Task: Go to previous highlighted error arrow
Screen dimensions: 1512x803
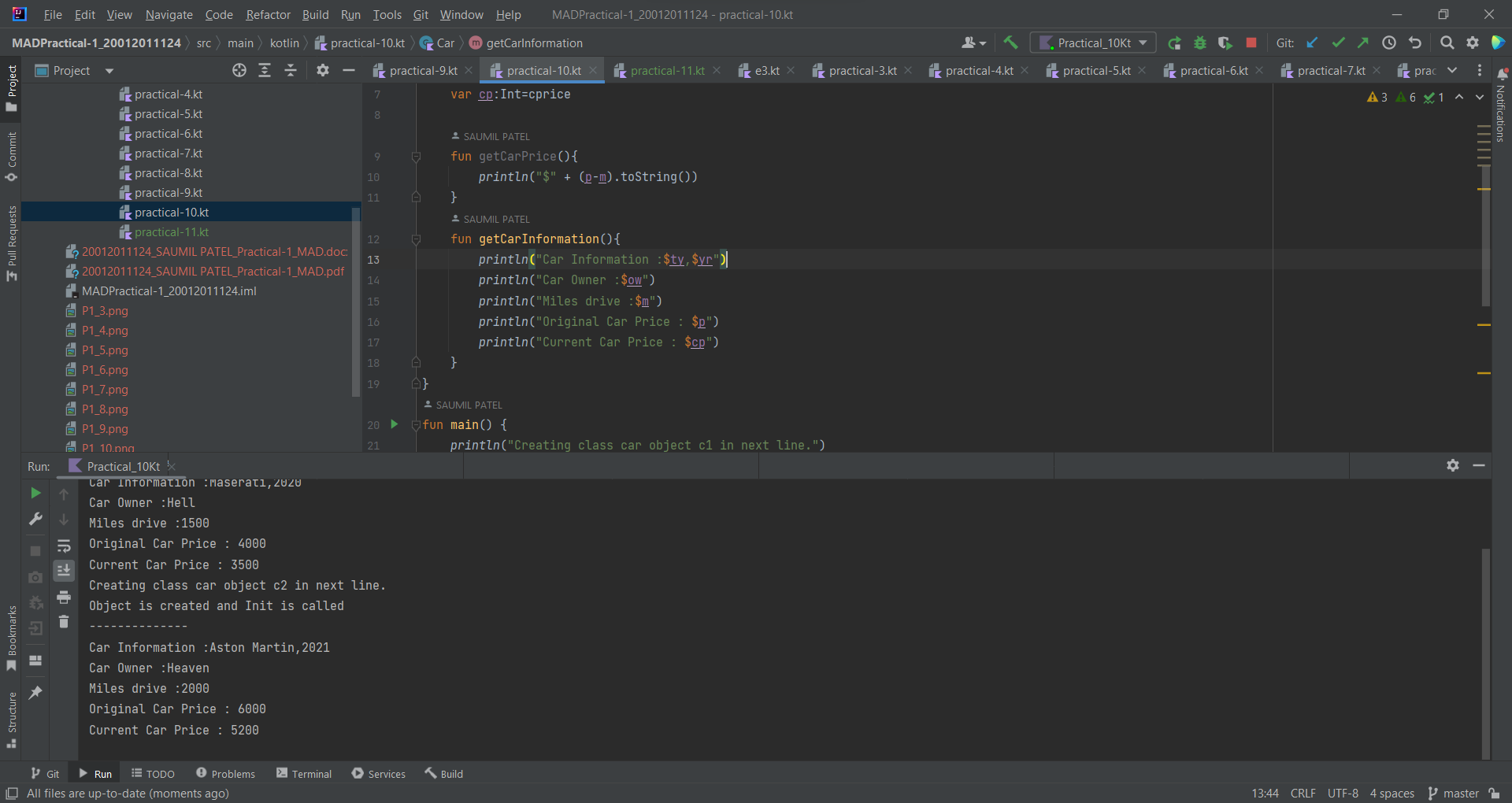Action: [x=1459, y=97]
